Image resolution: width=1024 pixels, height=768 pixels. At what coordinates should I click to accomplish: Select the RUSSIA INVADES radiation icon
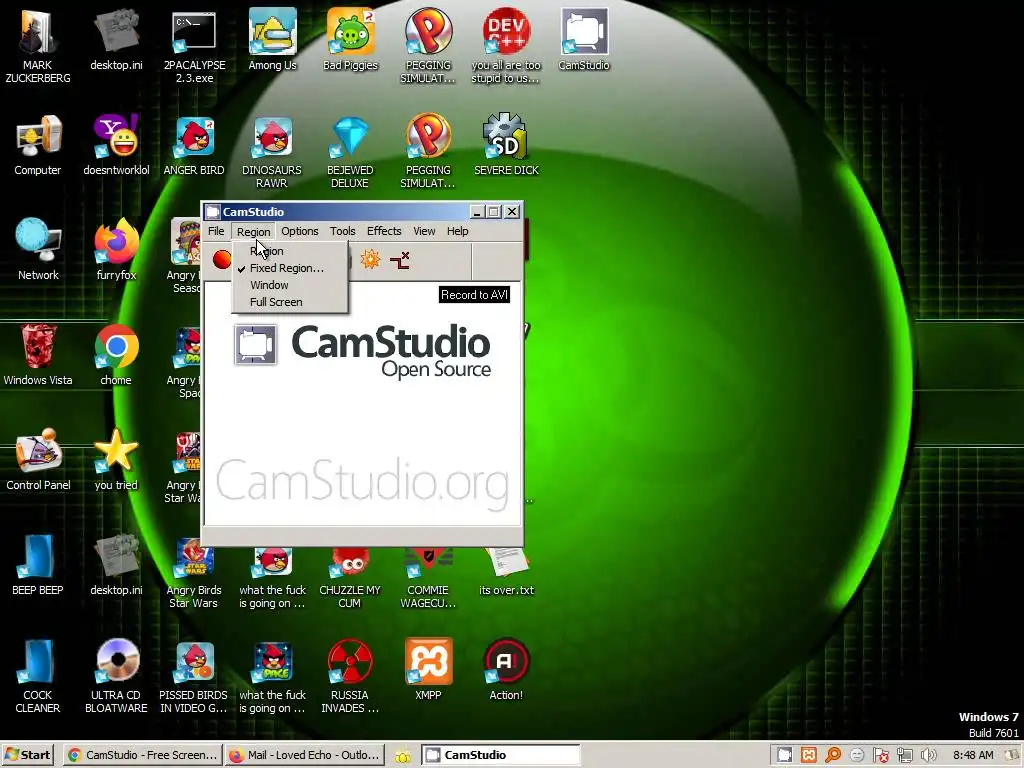click(x=350, y=677)
